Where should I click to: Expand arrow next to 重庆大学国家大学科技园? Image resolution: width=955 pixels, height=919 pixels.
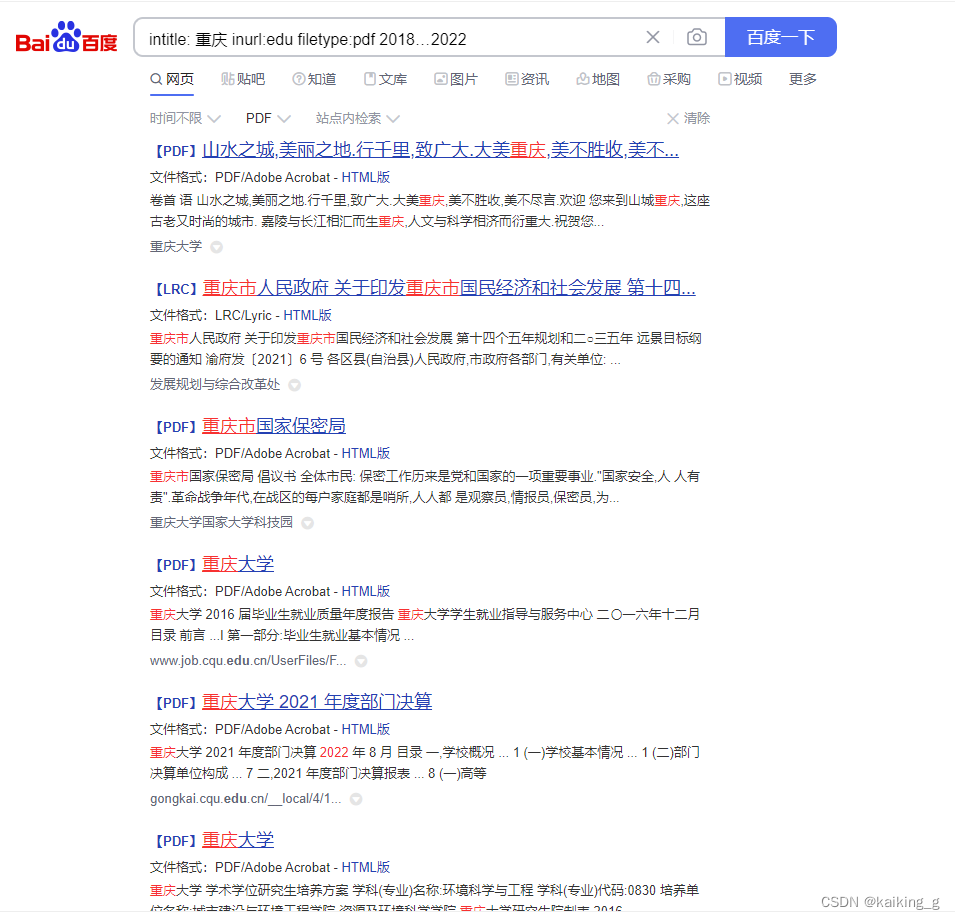[308, 523]
